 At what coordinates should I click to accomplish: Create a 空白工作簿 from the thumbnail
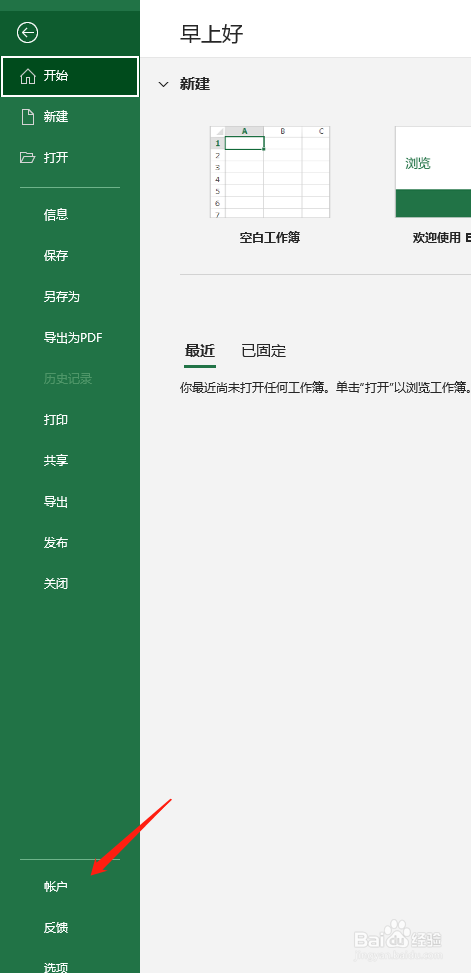coord(270,172)
